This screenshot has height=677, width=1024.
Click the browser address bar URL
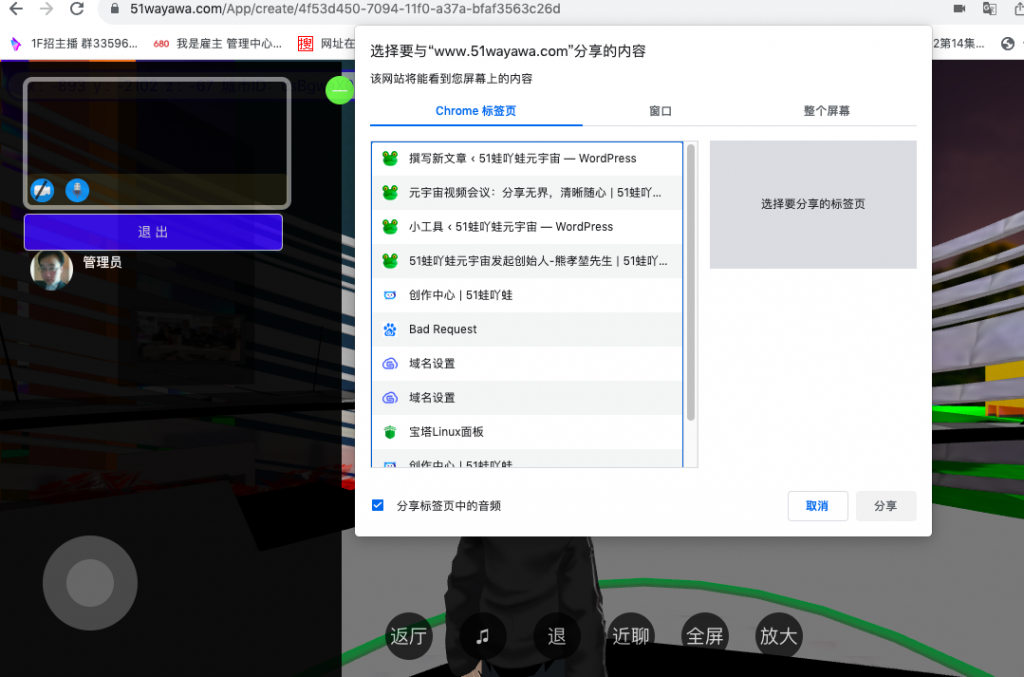(345, 9)
